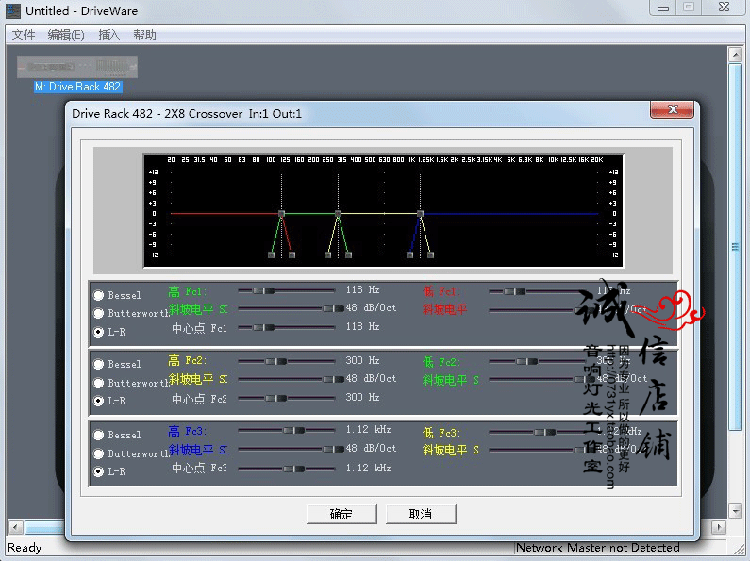Viewport: 750px width, 561px height.
Task: Click the M: Drive Rack 482 device label
Action: pyautogui.click(x=78, y=87)
